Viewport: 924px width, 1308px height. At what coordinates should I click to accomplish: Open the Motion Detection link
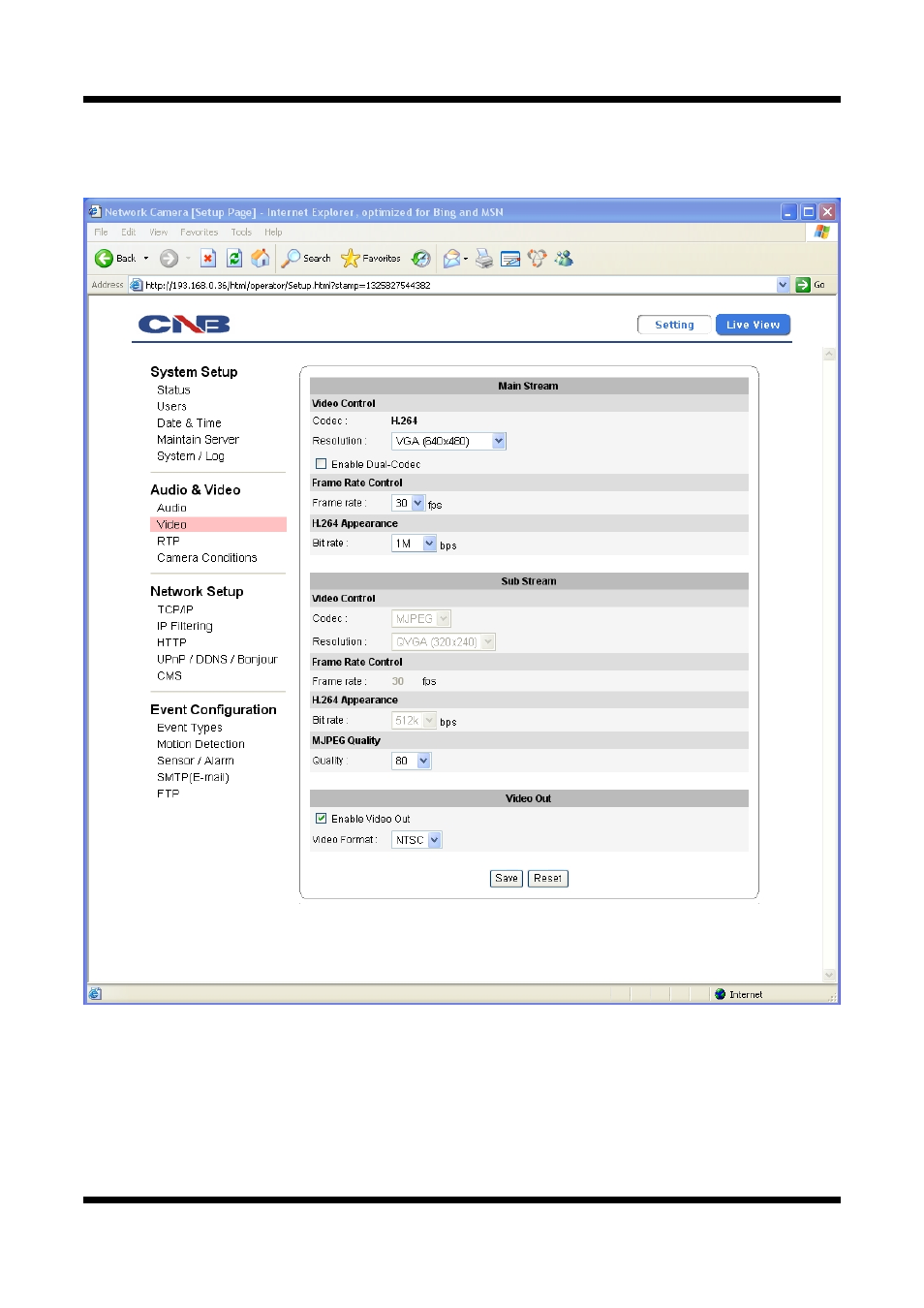(200, 745)
